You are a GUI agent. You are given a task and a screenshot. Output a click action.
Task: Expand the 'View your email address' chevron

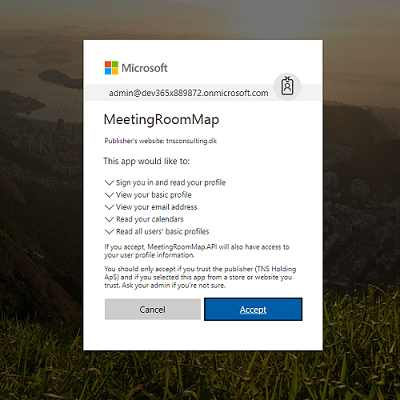click(109, 207)
